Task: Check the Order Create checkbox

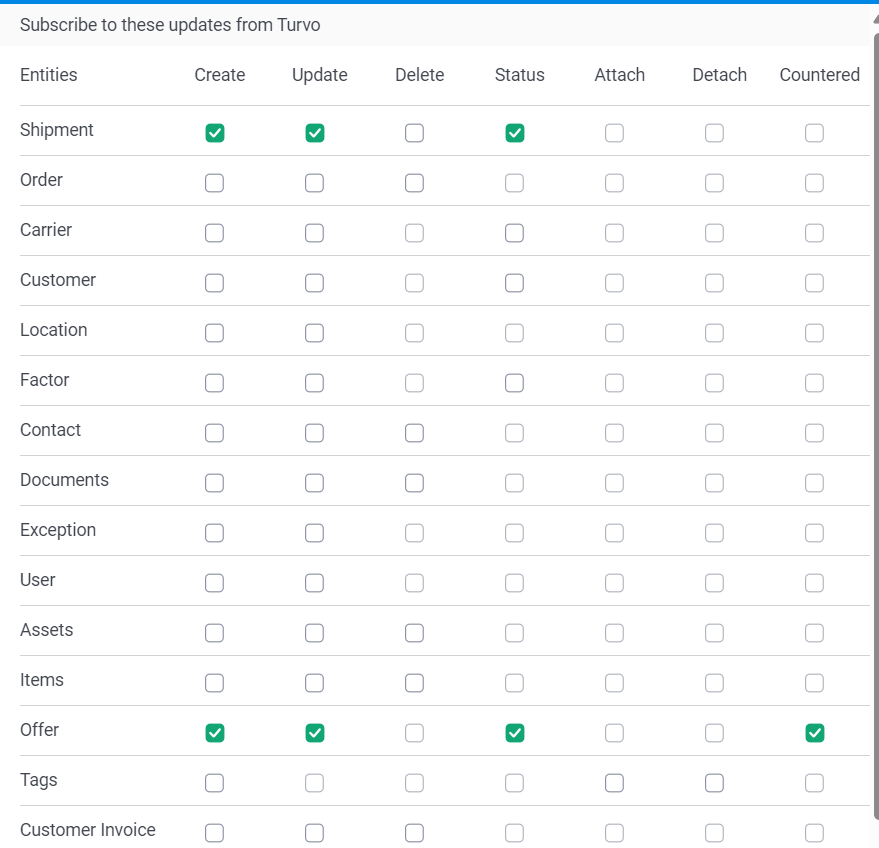Action: click(215, 183)
